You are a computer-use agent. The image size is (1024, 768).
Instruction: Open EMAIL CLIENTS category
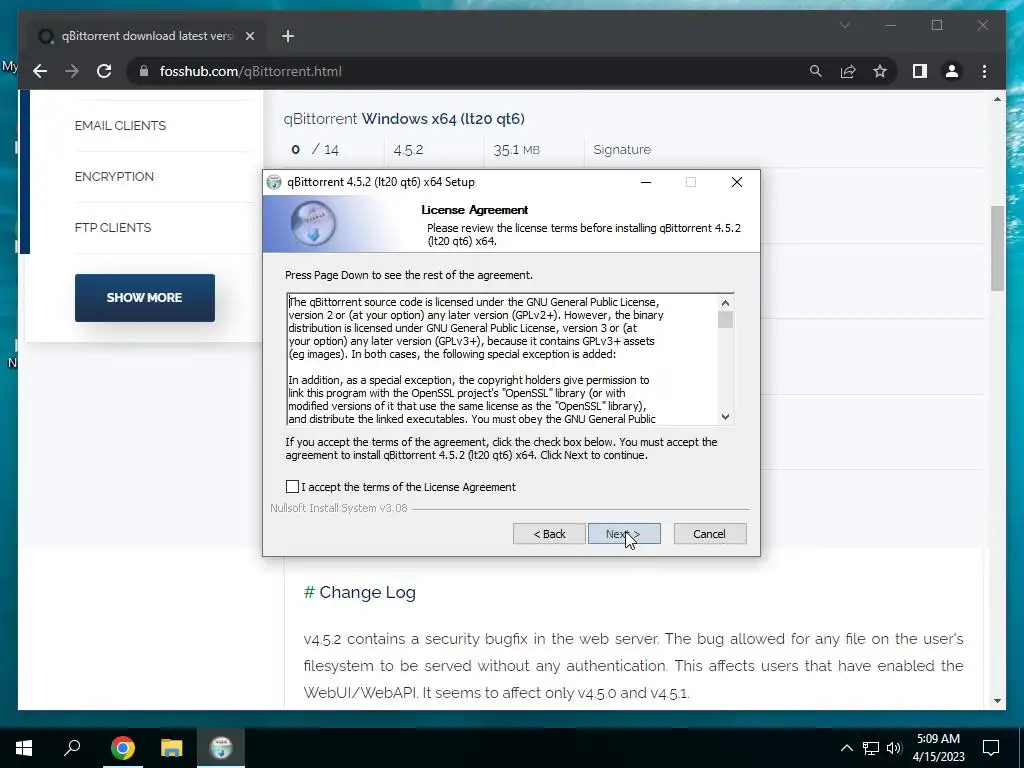click(x=120, y=125)
